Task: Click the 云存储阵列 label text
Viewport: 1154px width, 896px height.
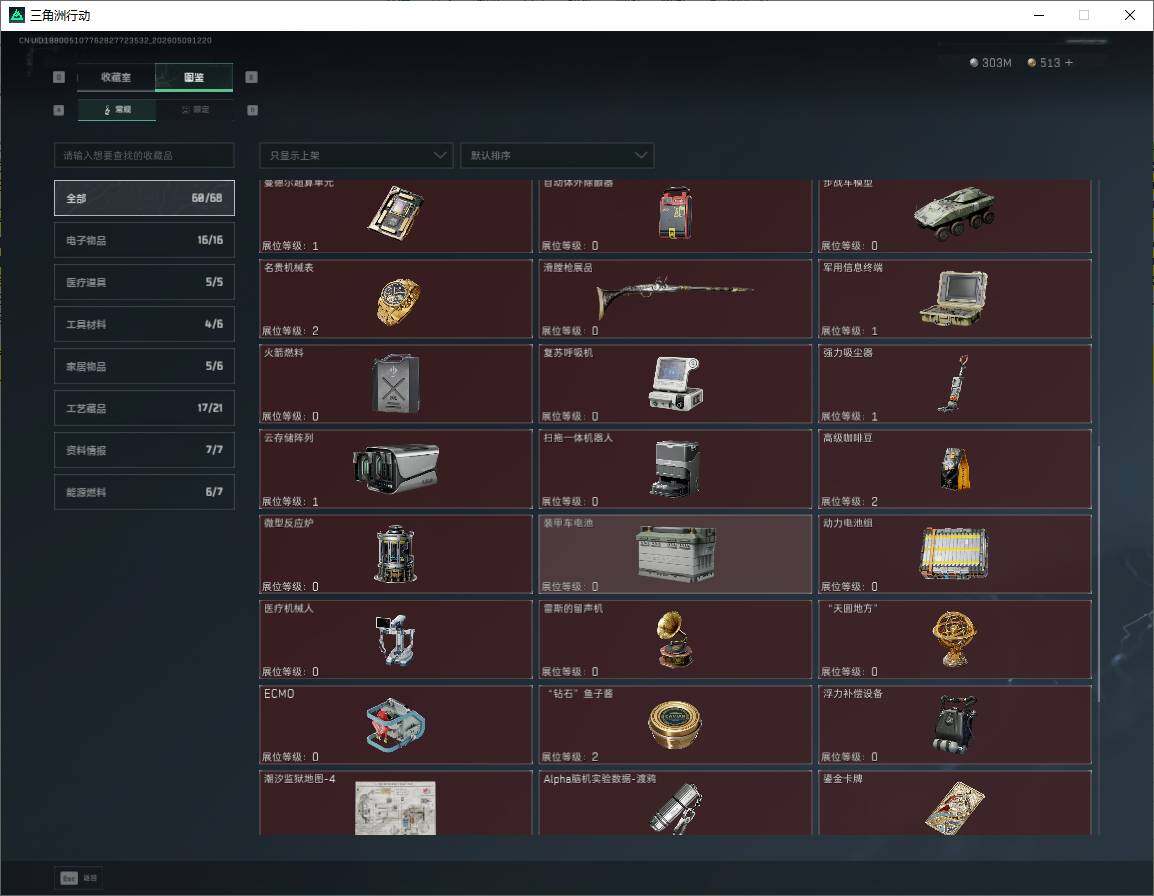Action: click(x=288, y=437)
